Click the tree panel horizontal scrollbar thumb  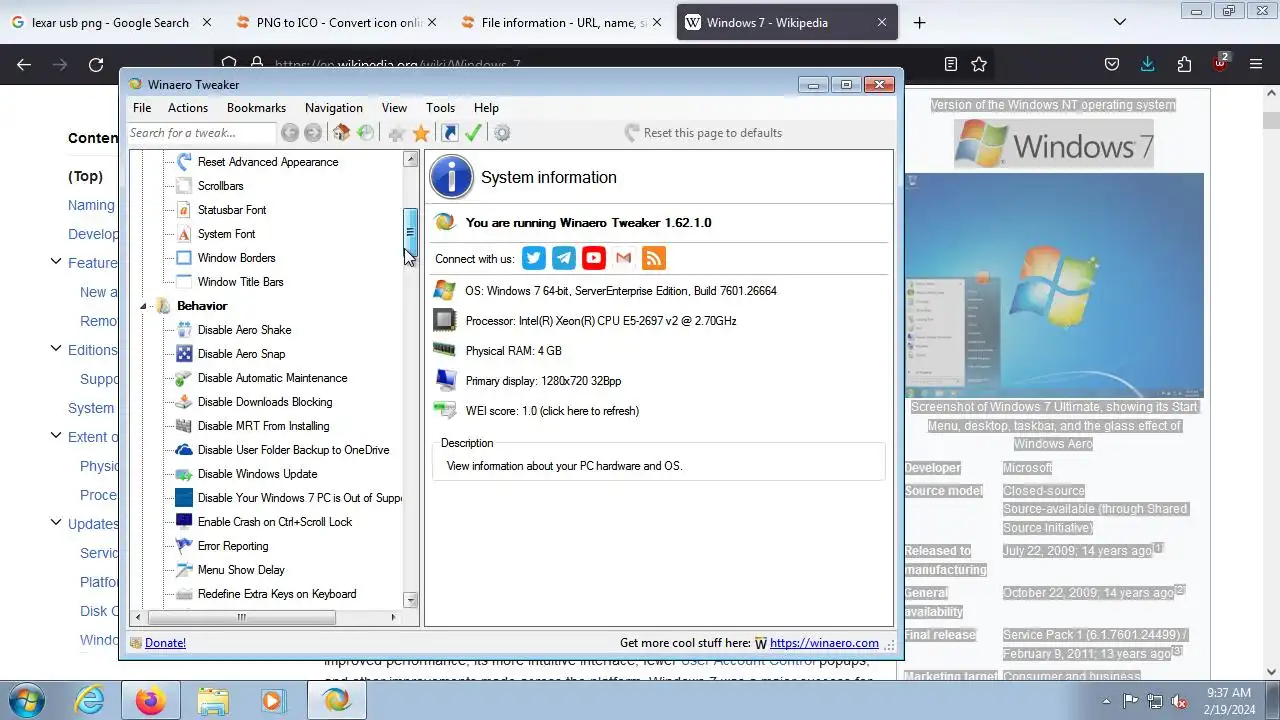[x=241, y=618]
